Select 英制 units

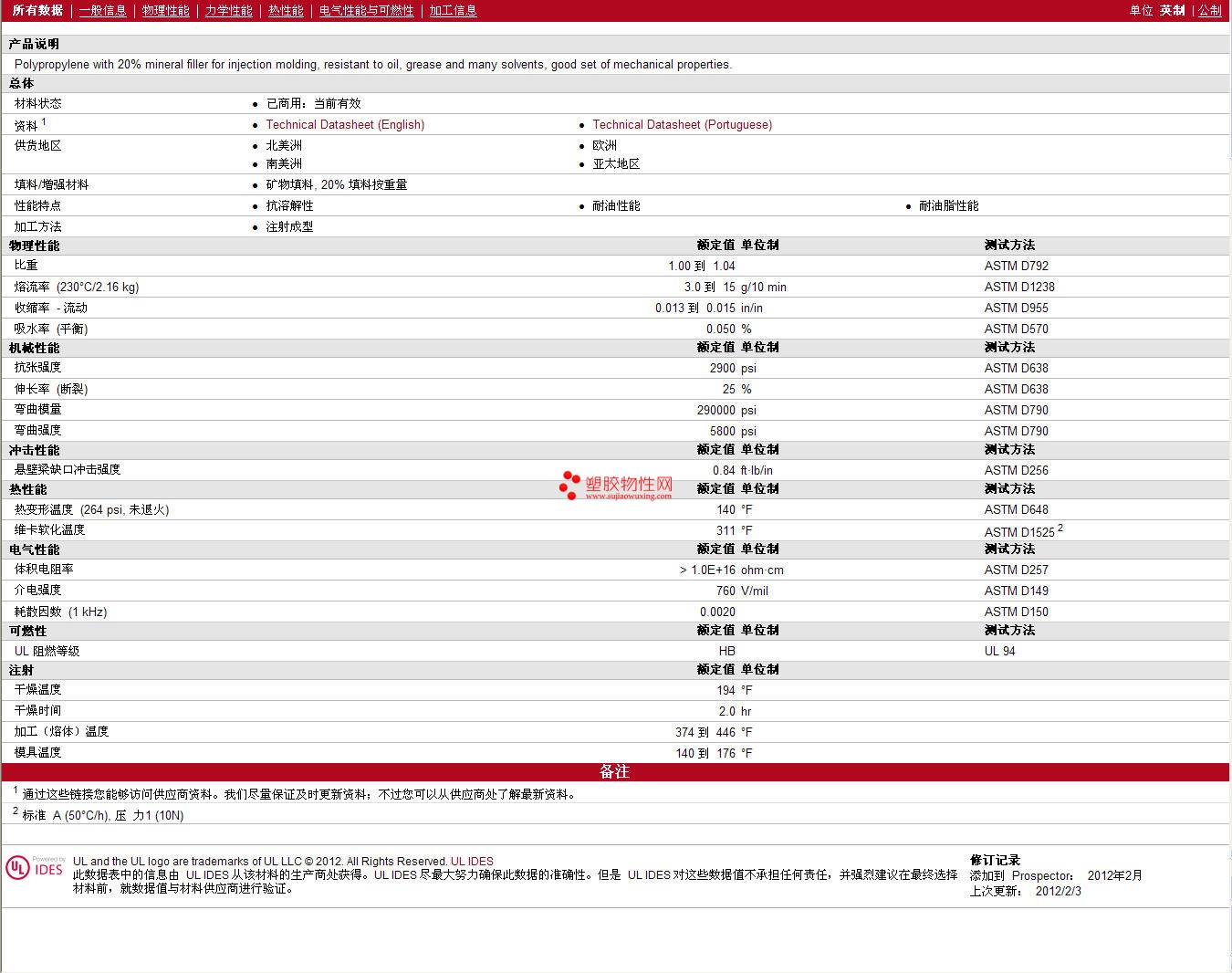1173,11
